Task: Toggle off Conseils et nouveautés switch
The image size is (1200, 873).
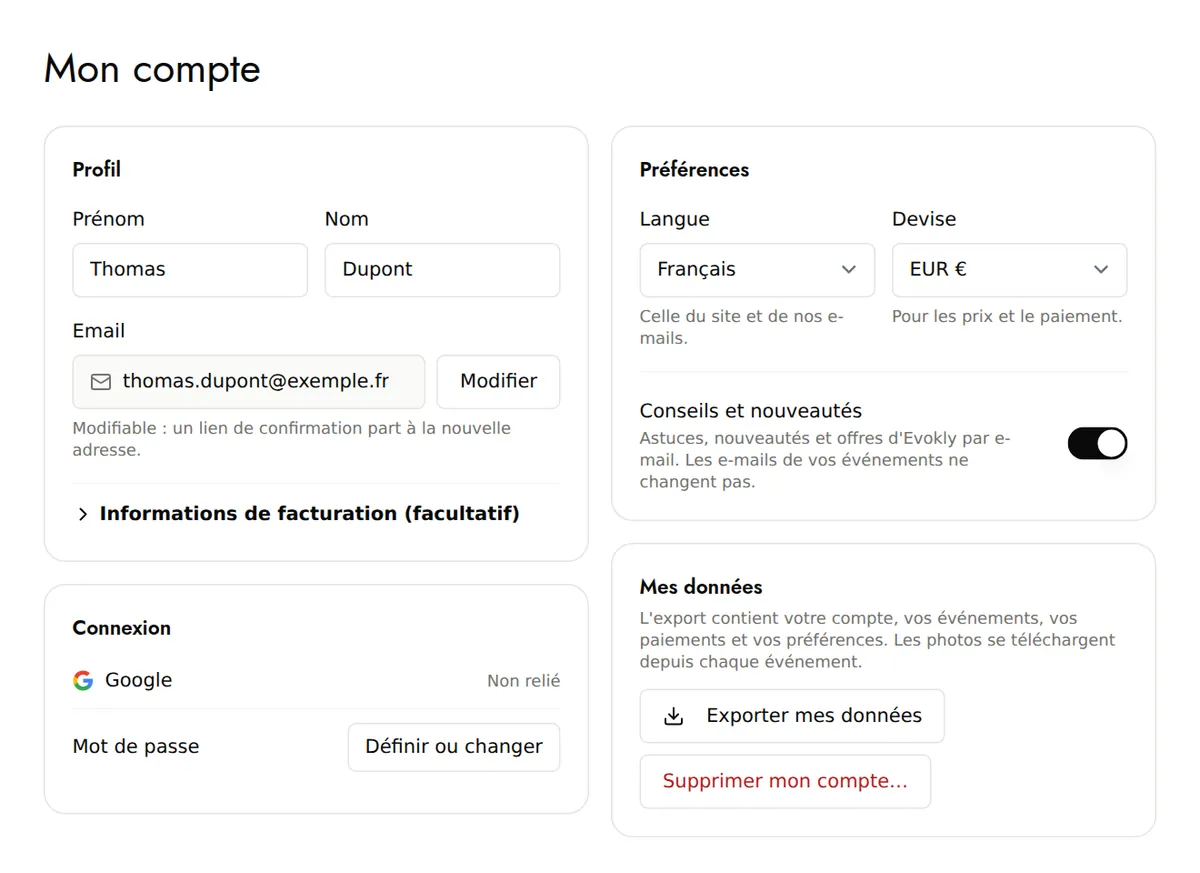Action: 1097,443
